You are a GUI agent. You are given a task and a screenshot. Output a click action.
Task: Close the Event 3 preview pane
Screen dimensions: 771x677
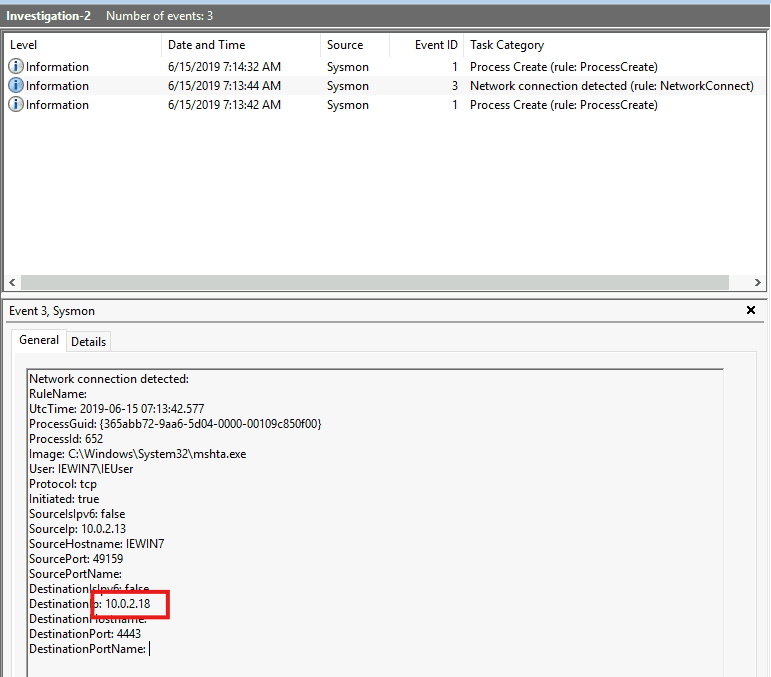tap(750, 310)
